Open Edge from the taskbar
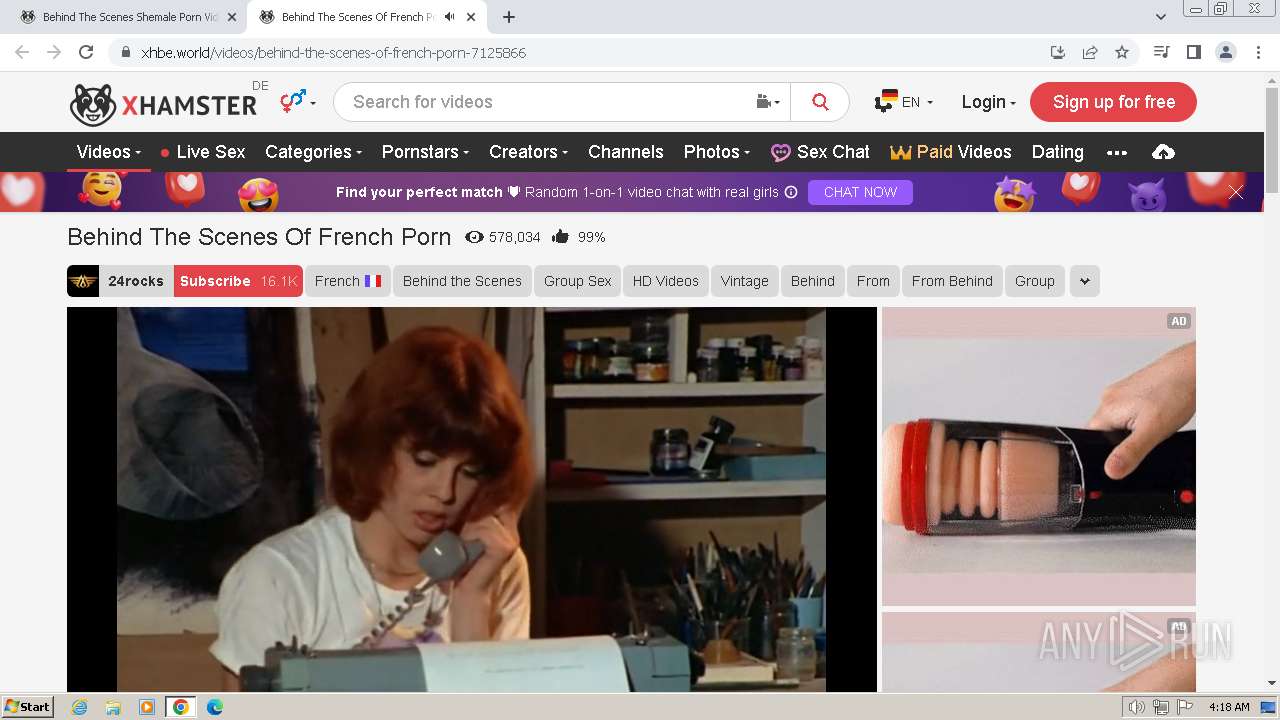Viewport: 1280px width, 720px height. (215, 707)
